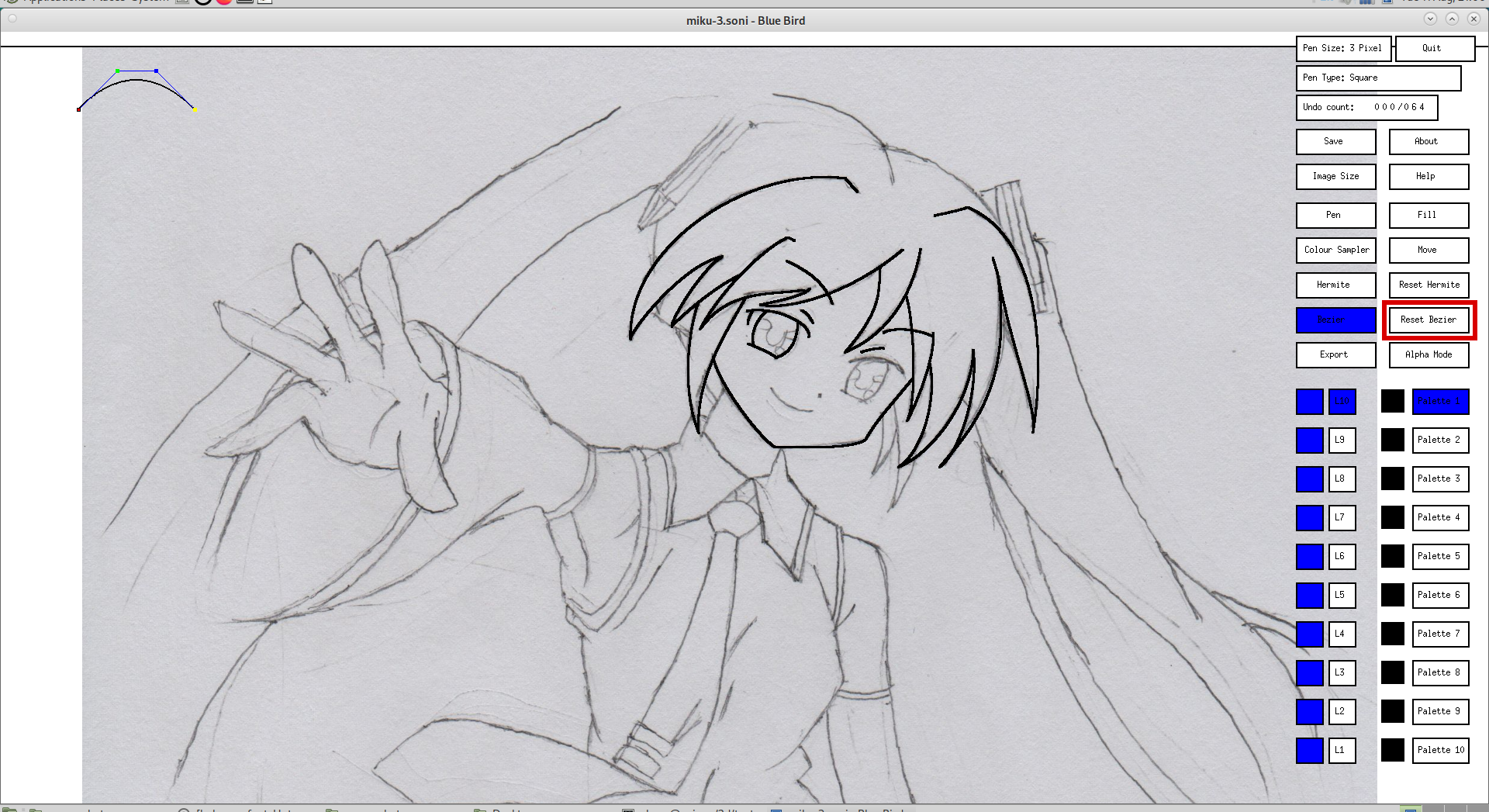
Task: Select layer L1
Action: pyautogui.click(x=1342, y=750)
